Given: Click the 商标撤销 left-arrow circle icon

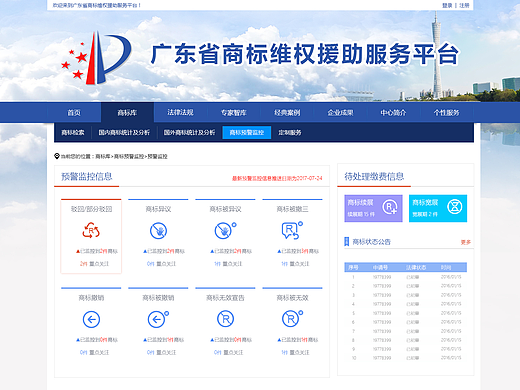Looking at the screenshot, I should pos(91,319).
